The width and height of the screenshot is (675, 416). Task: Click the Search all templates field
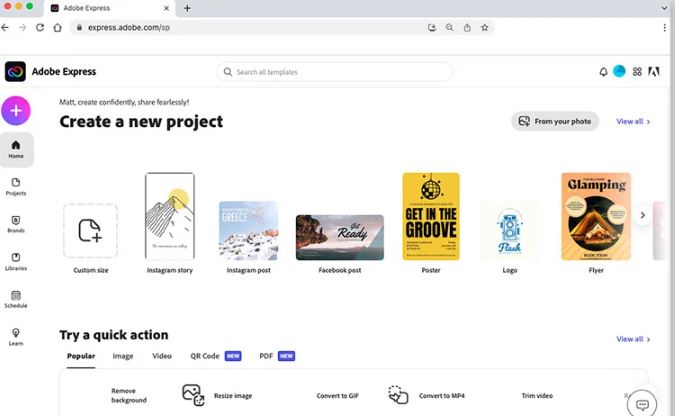(334, 72)
